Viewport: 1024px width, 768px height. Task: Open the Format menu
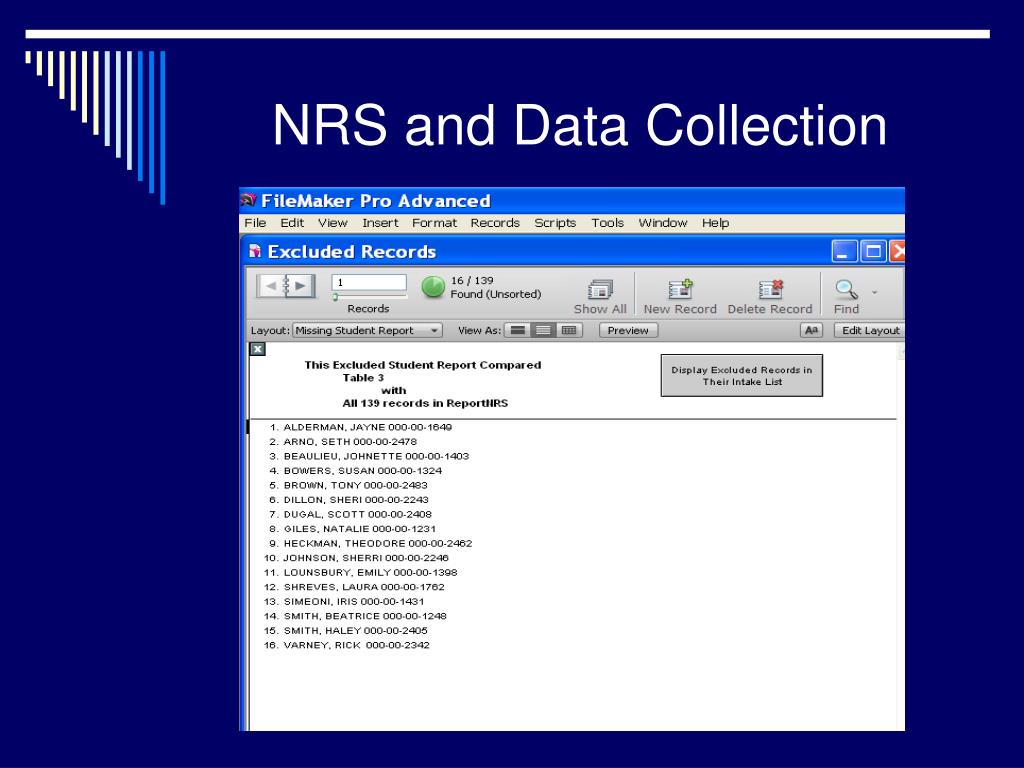point(434,223)
